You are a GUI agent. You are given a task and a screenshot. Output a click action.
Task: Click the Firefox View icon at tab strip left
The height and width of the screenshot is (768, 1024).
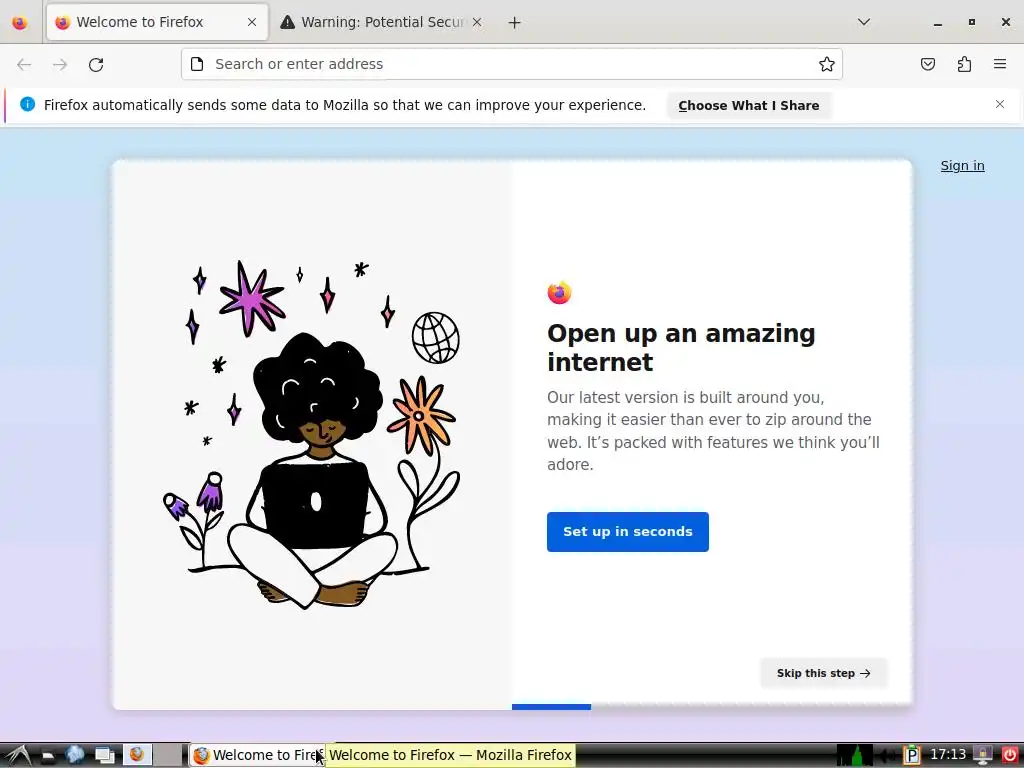pyautogui.click(x=20, y=23)
